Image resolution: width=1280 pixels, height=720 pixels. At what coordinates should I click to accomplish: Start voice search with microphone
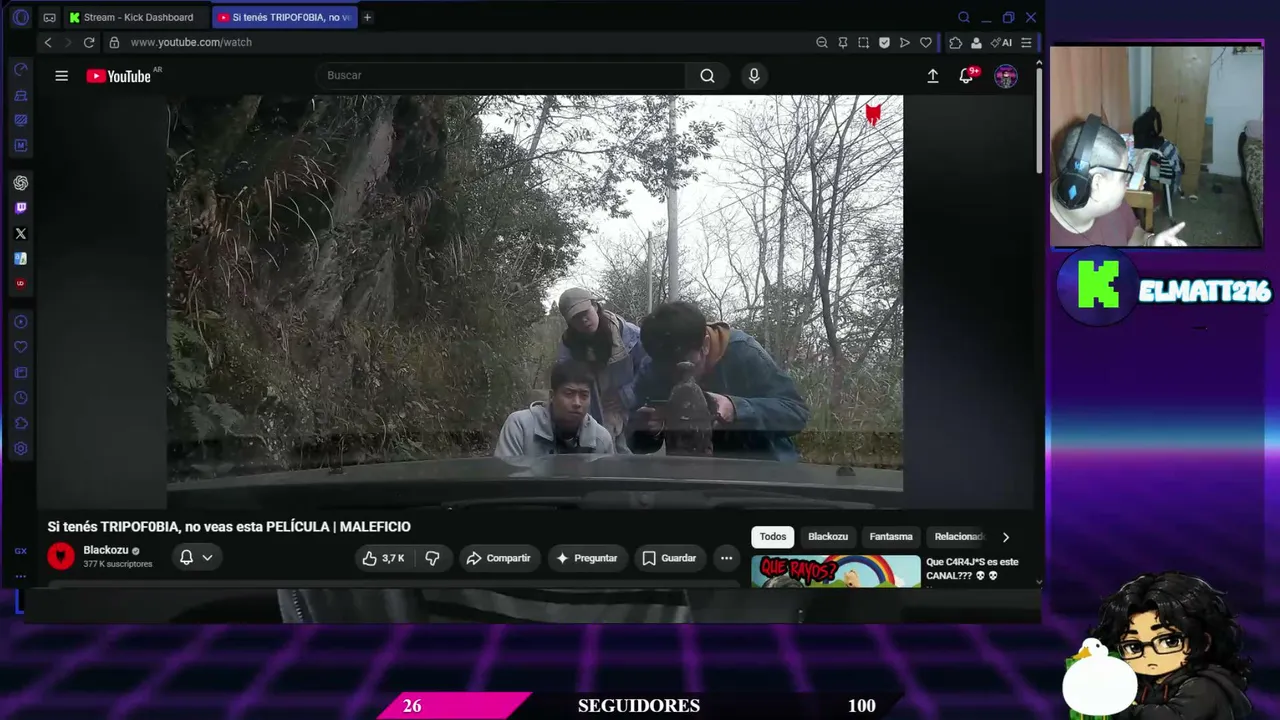[x=754, y=76]
